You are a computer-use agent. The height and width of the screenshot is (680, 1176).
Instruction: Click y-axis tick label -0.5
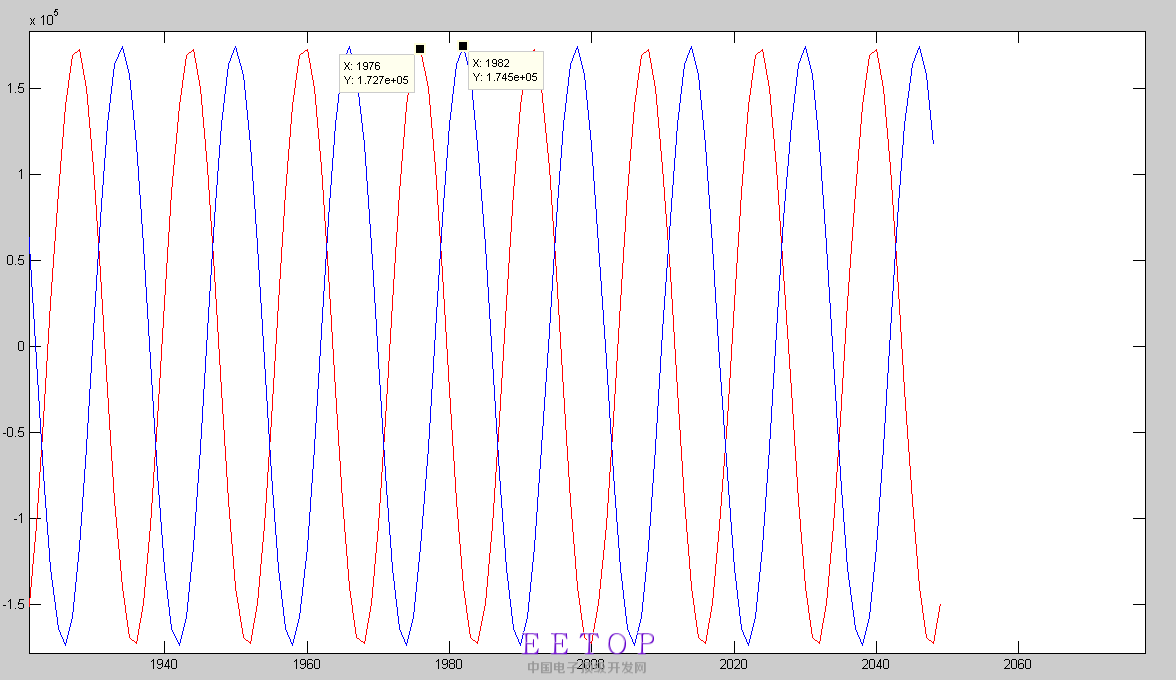coord(14,433)
